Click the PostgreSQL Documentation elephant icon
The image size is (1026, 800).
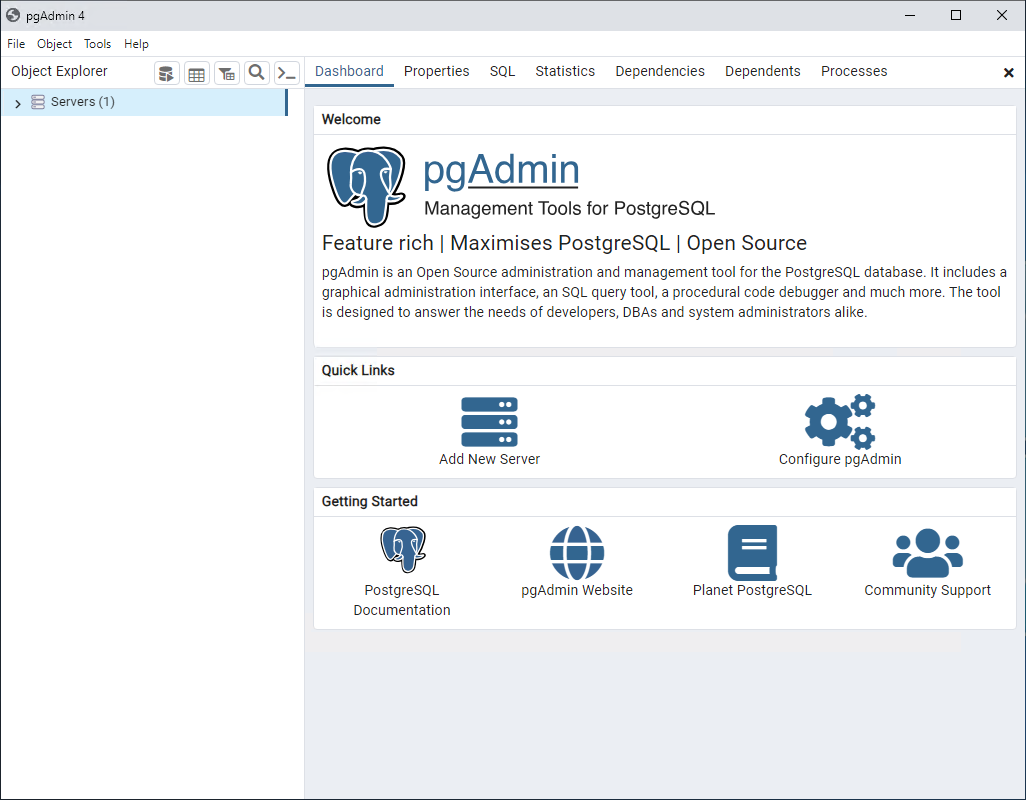click(403, 549)
